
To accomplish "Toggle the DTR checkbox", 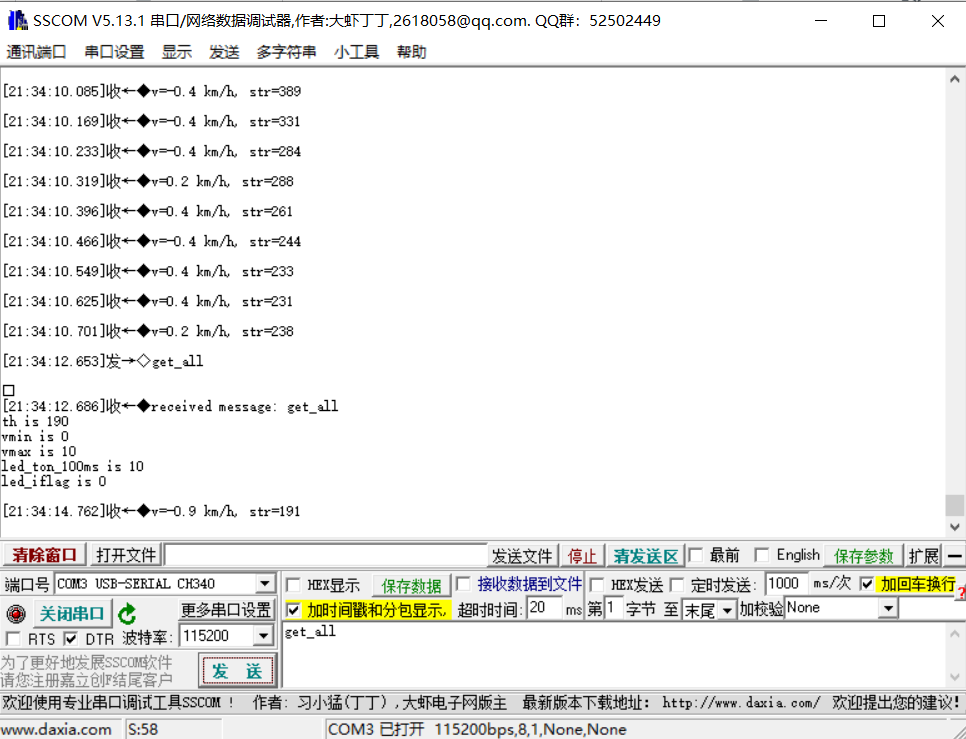I will pos(71,638).
